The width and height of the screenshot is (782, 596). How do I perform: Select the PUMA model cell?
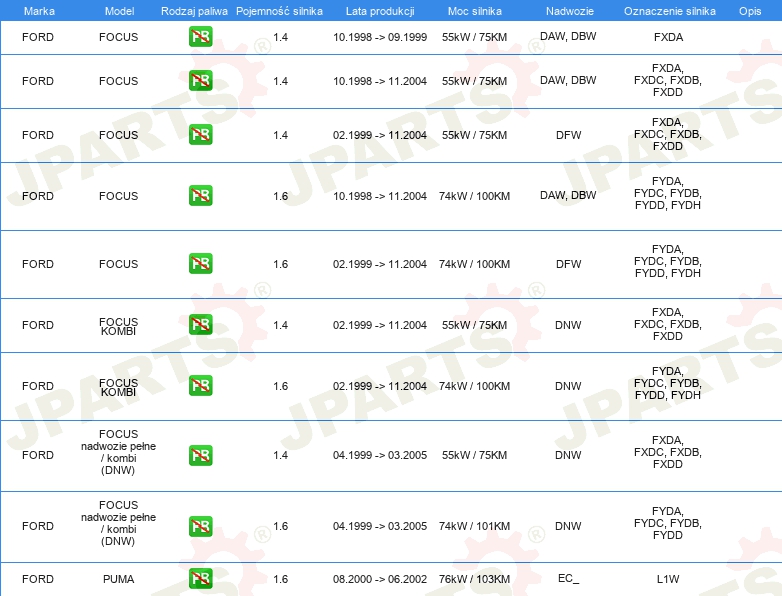[119, 579]
